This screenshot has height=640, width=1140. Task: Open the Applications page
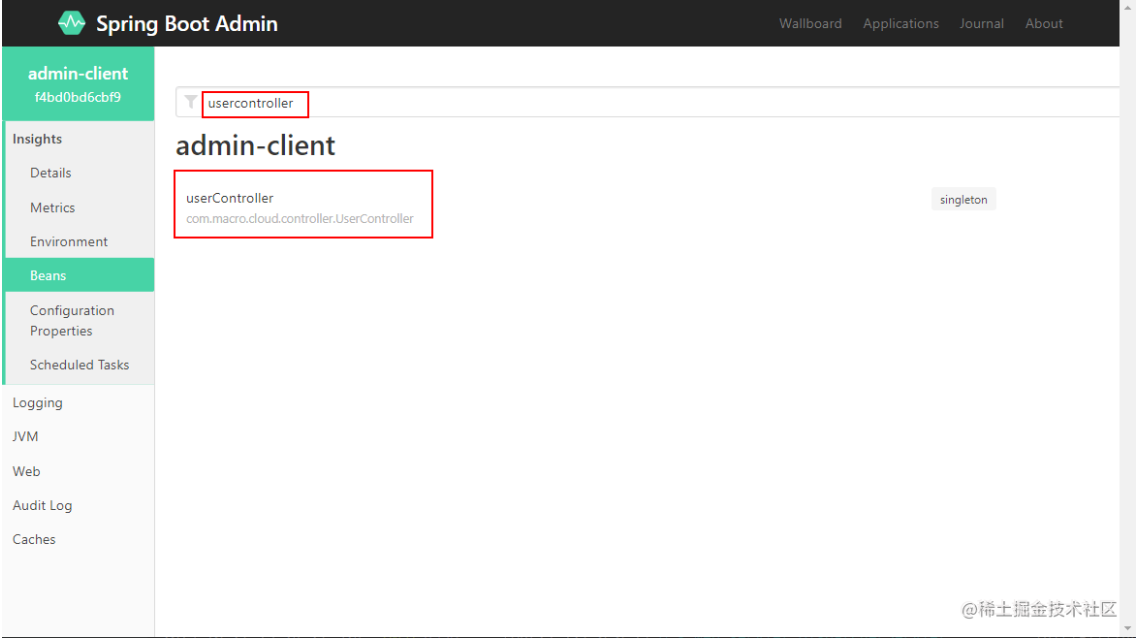900,23
